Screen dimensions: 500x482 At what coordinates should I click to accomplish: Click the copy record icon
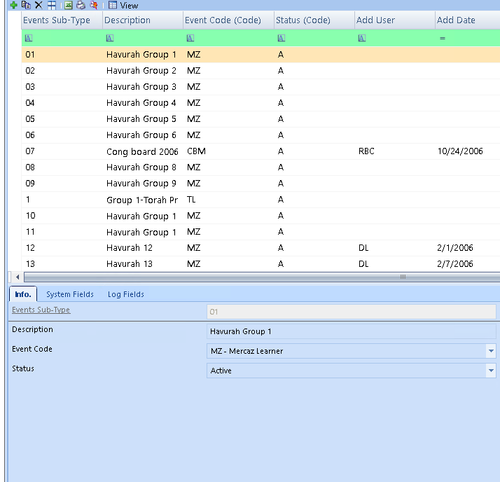click(x=26, y=5)
